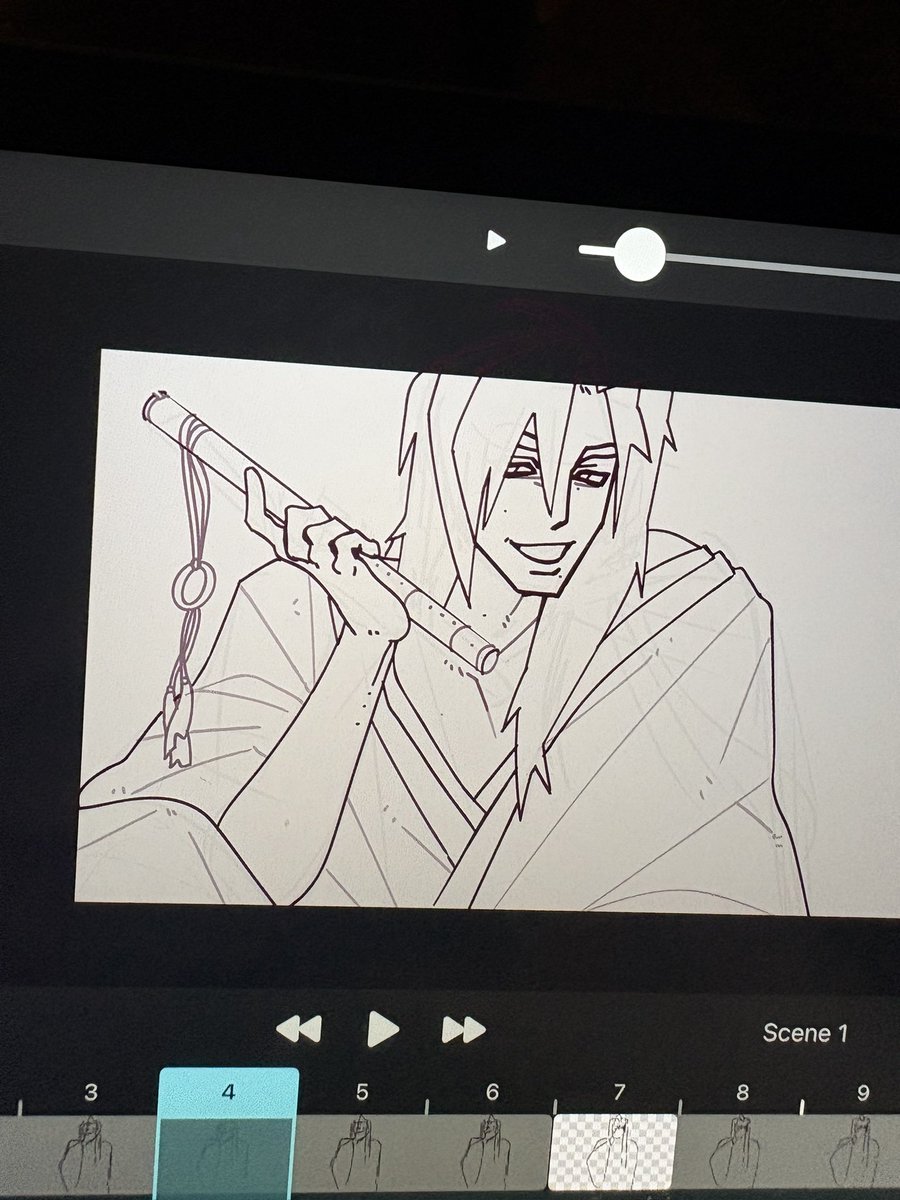Play the animation with the center play button
This screenshot has height=1200, width=900.
[382, 1028]
